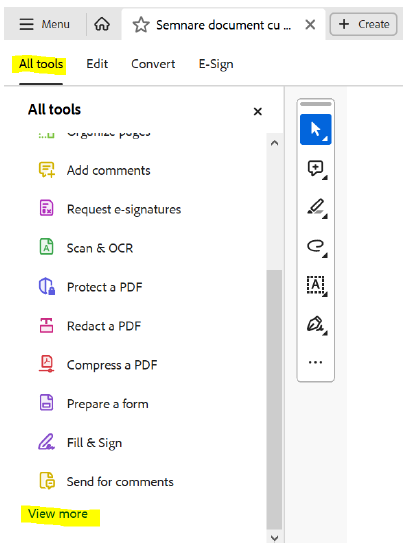Star the Semnare document tab
The image size is (407, 549).
click(x=141, y=25)
